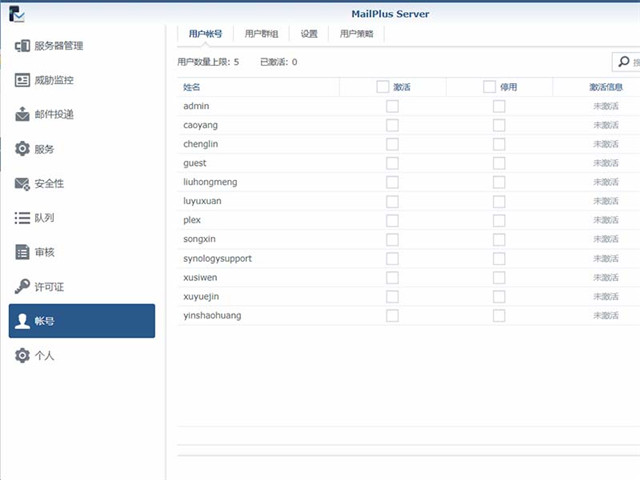The image size is (640, 480).
Task: Open the 设置 tab
Action: pos(309,34)
